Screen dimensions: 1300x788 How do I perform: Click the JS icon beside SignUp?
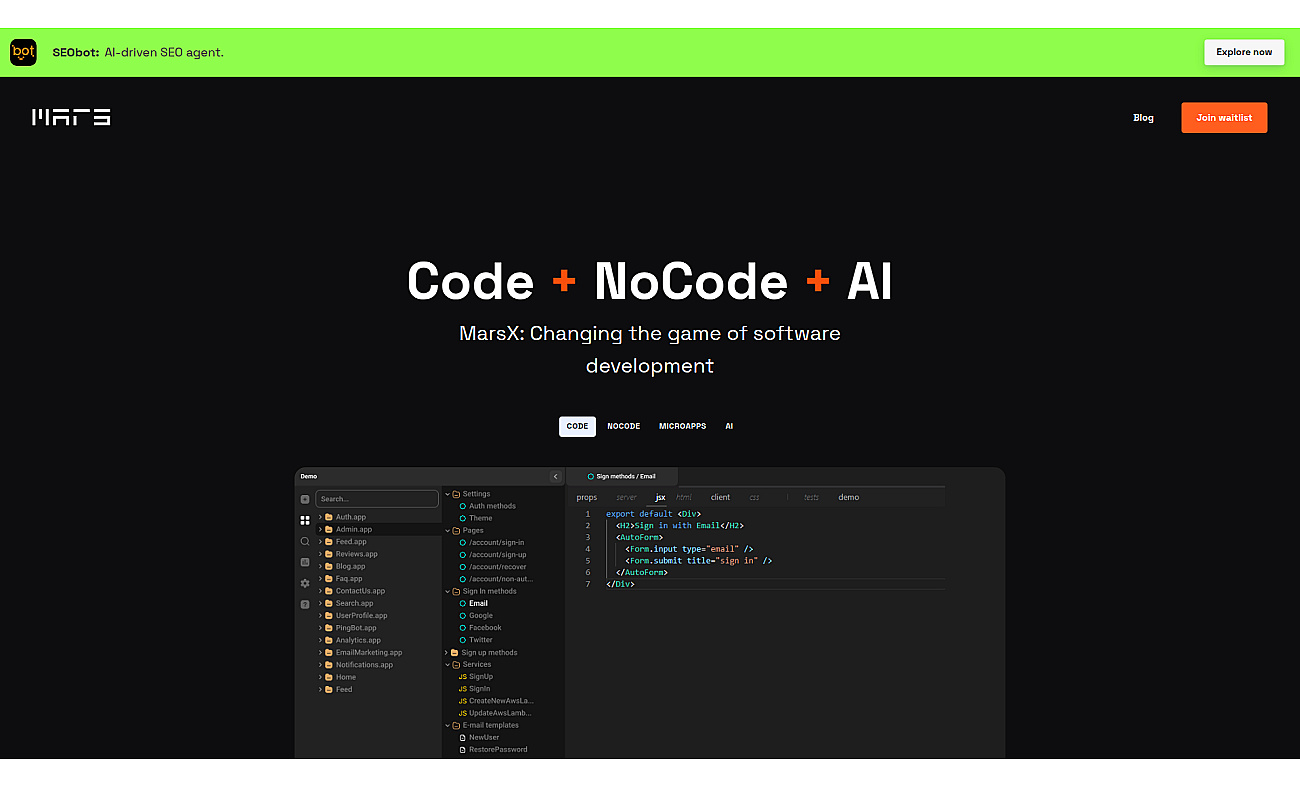(x=462, y=676)
